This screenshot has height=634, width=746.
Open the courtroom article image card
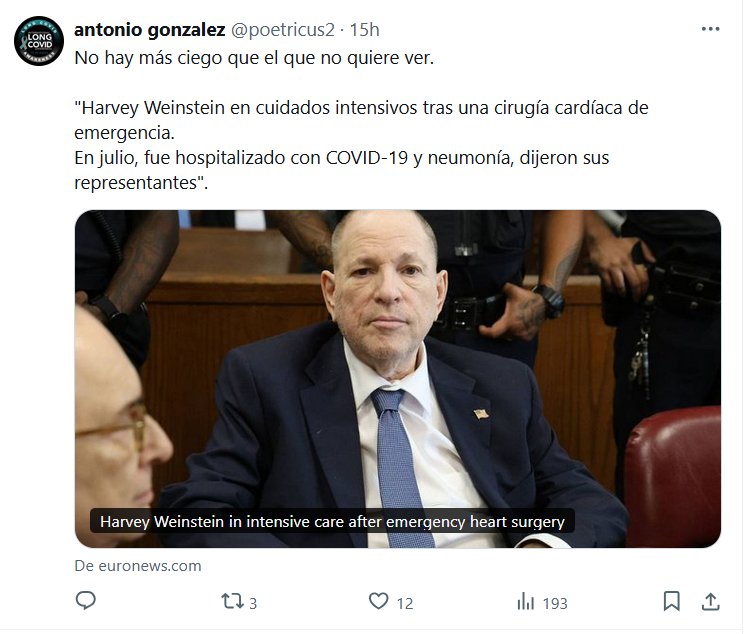(x=398, y=379)
